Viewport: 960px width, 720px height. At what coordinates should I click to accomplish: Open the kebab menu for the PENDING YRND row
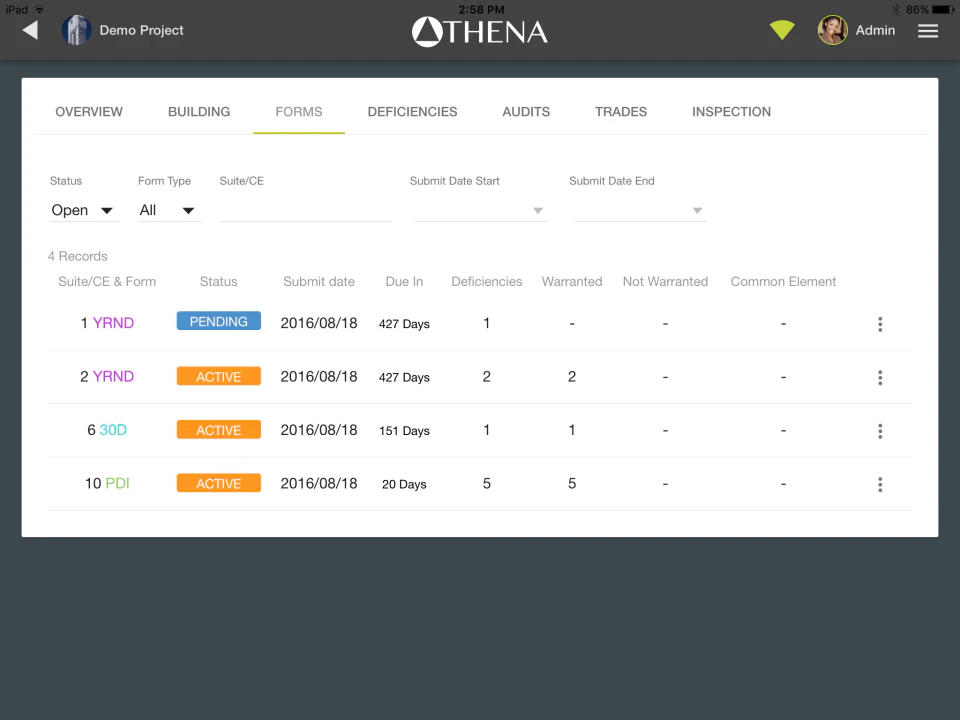point(880,324)
